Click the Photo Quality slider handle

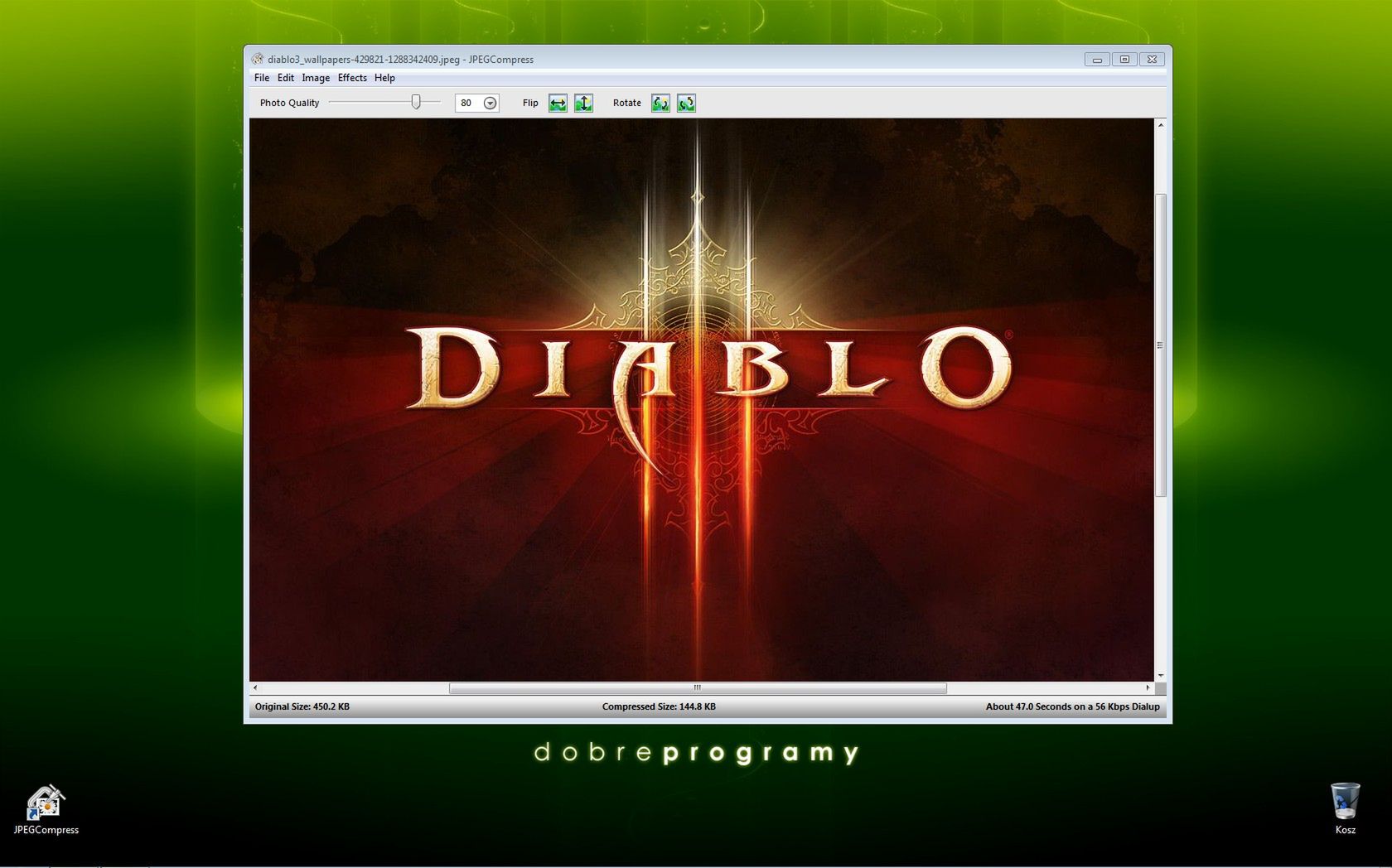tap(416, 102)
